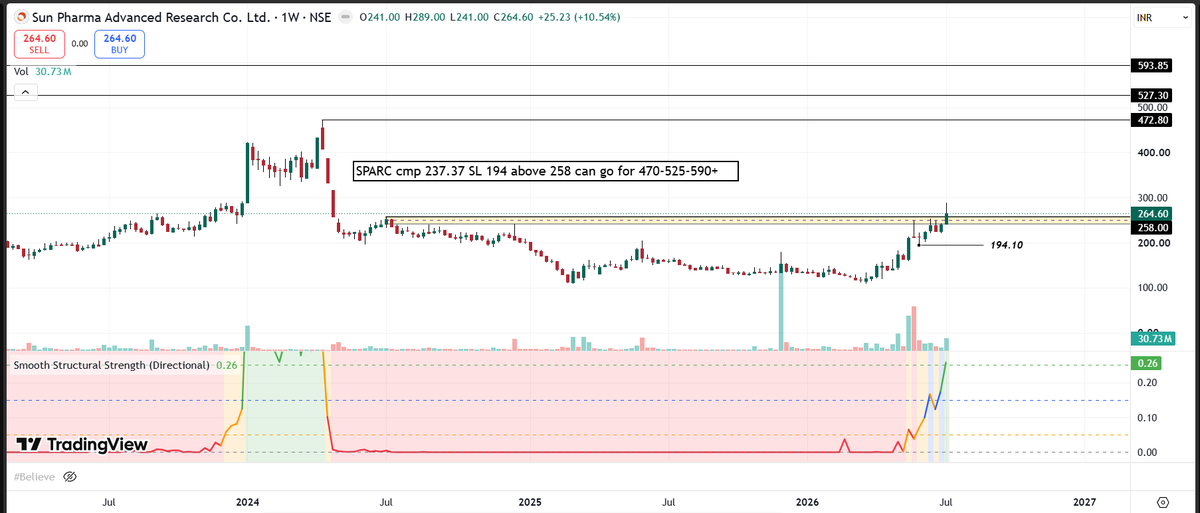This screenshot has height=513, width=1200.
Task: Click the 2024 label on time axis
Action: (246, 501)
